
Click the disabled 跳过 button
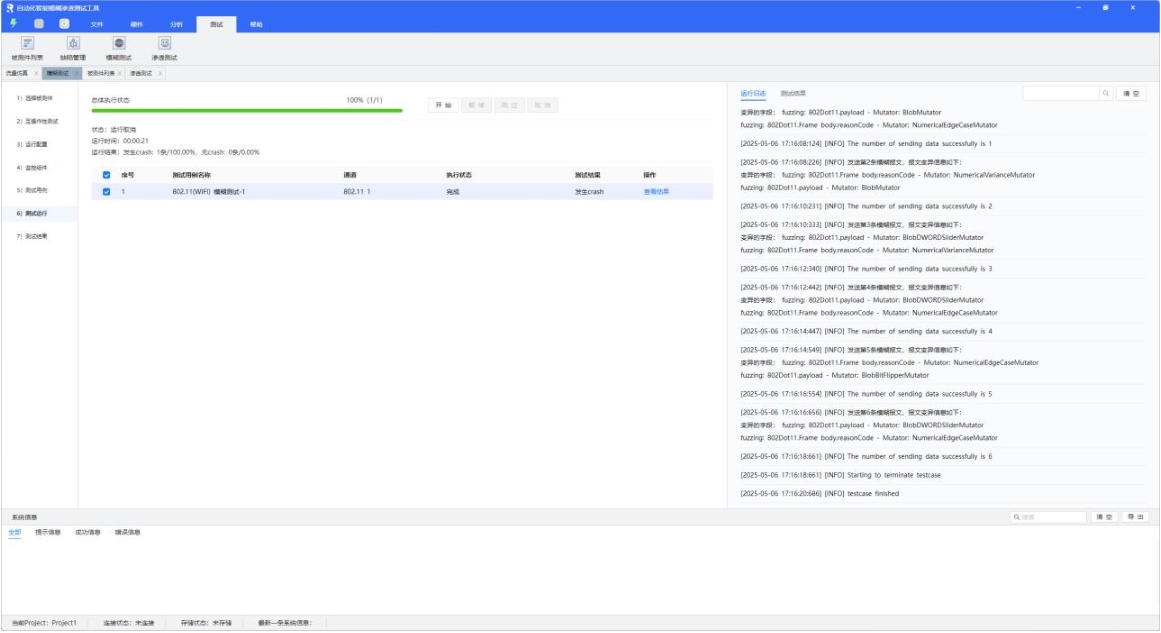pos(509,105)
